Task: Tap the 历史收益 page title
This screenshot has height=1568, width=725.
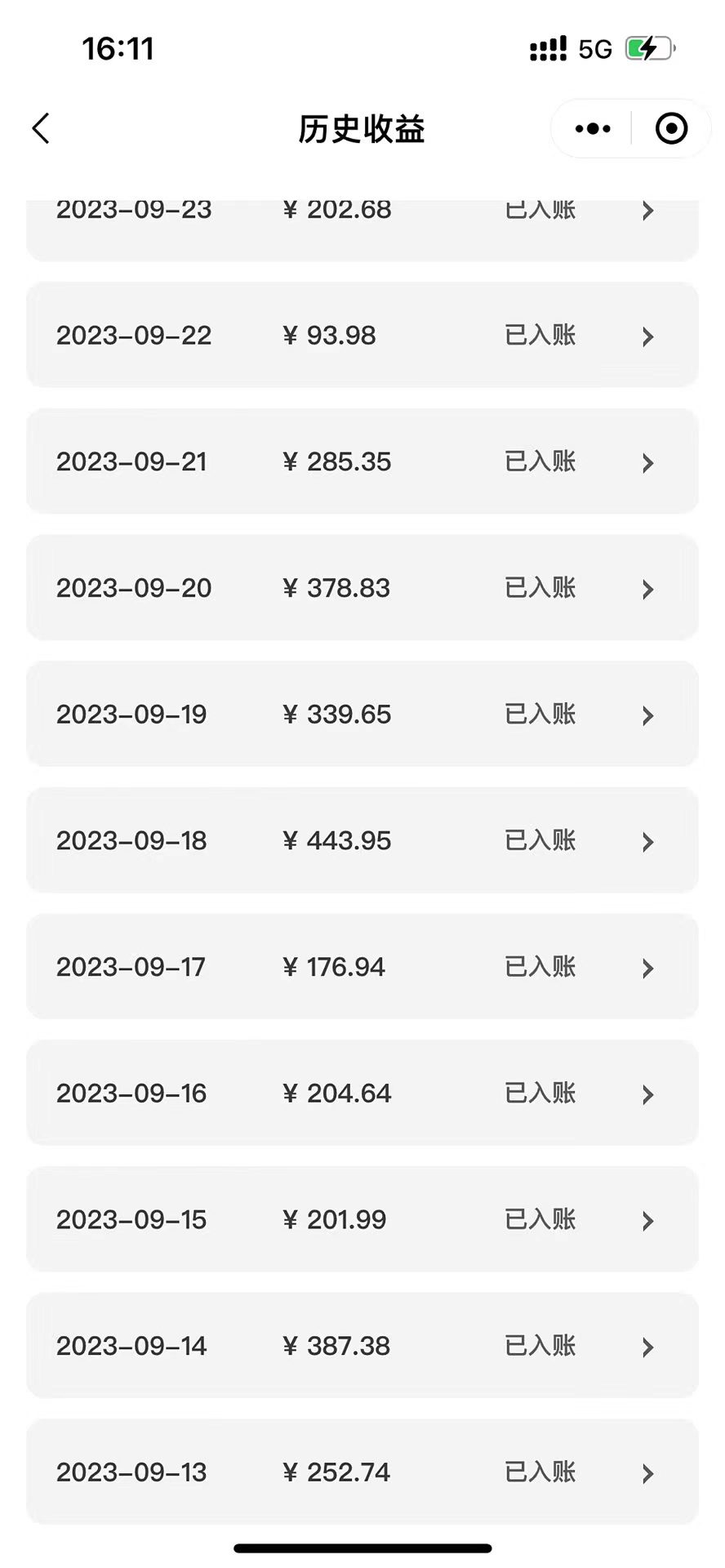Action: point(362,129)
